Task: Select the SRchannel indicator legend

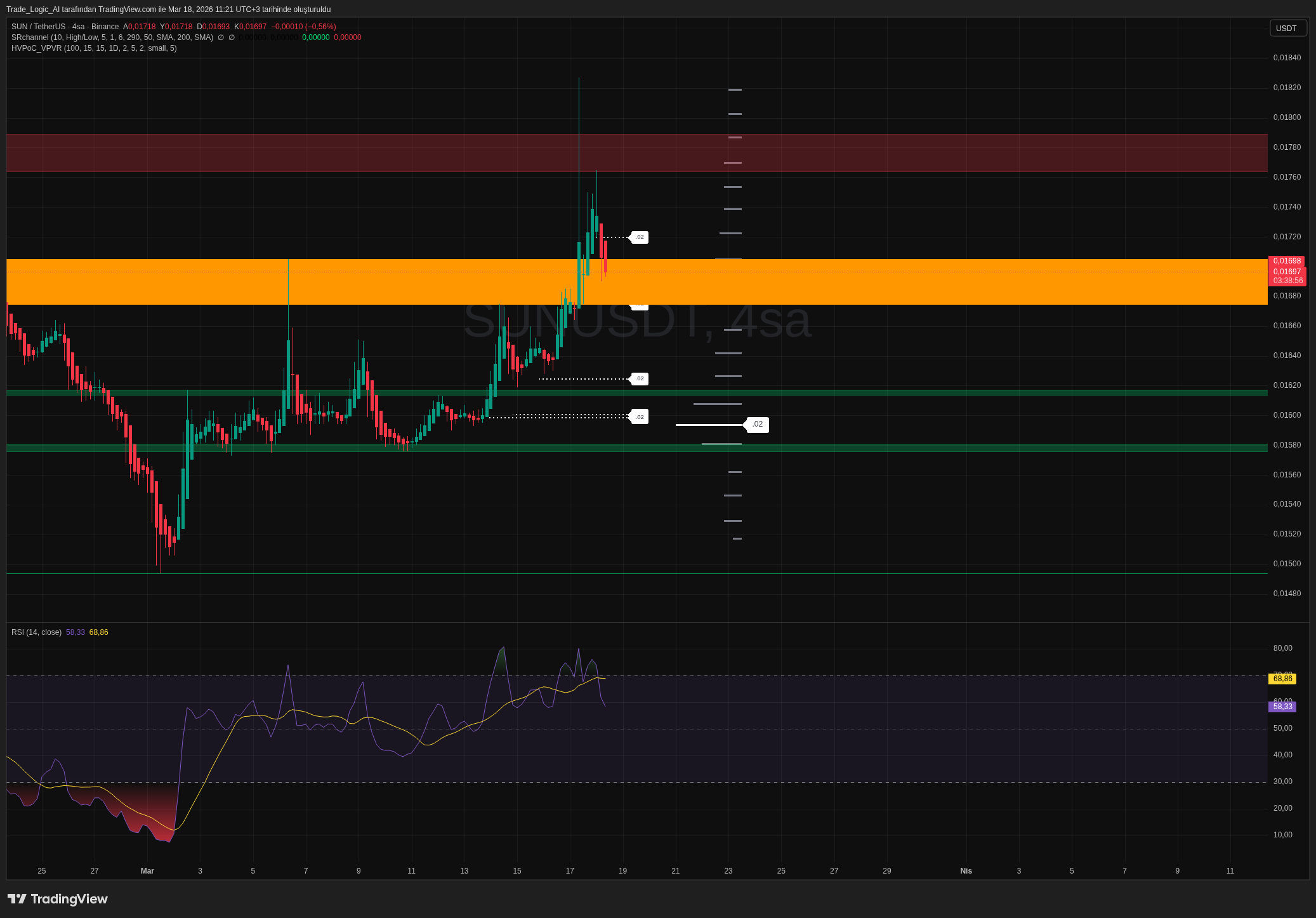Action: point(112,37)
